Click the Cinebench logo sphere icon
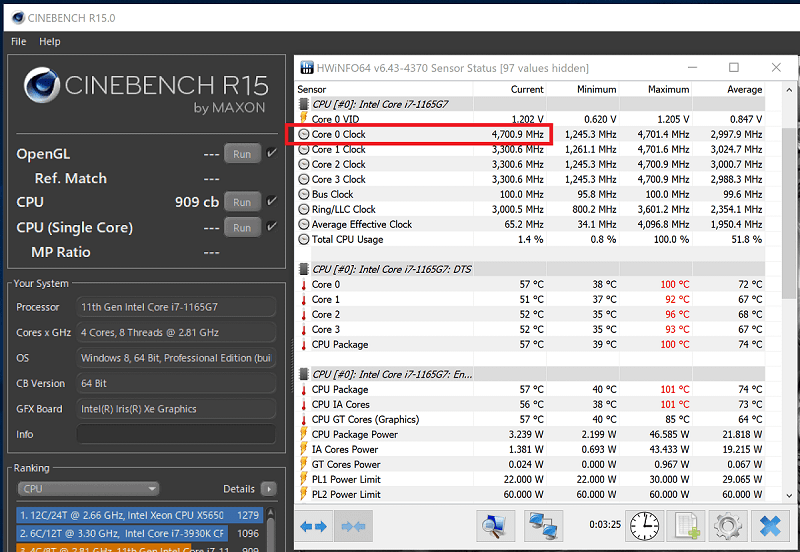The image size is (800, 552). pyautogui.click(x=41, y=85)
